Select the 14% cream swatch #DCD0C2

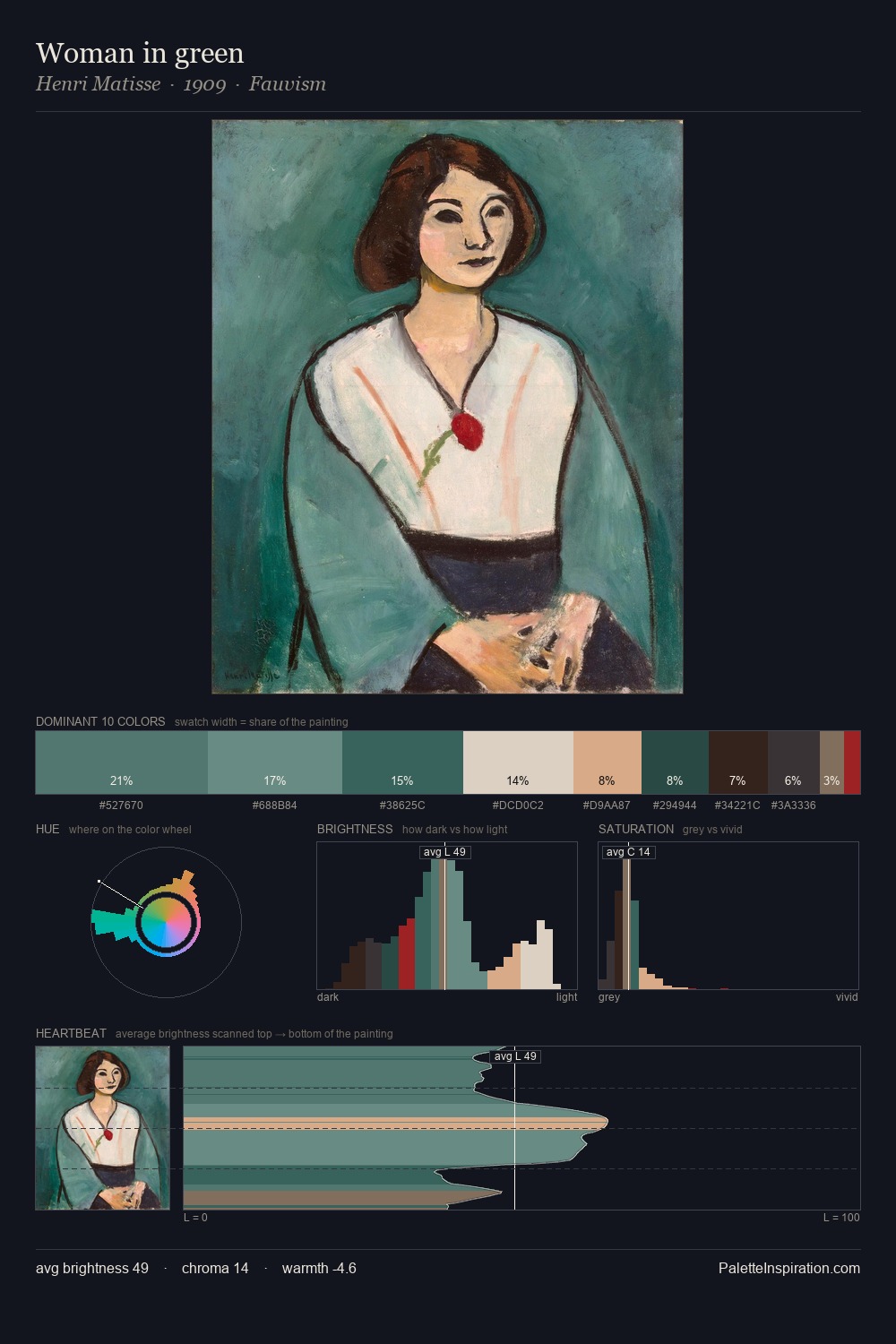(518, 762)
